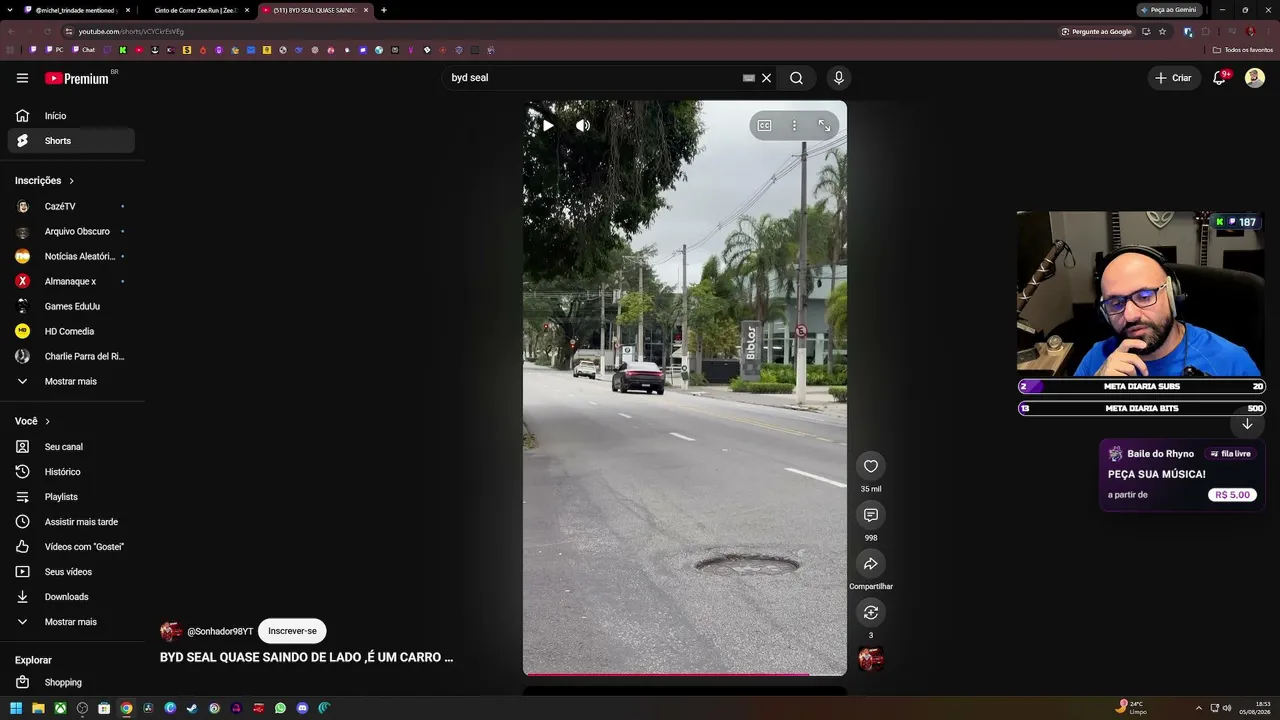Open WhatsApp from the taskbar
Image resolution: width=1280 pixels, height=720 pixels.
coord(280,708)
